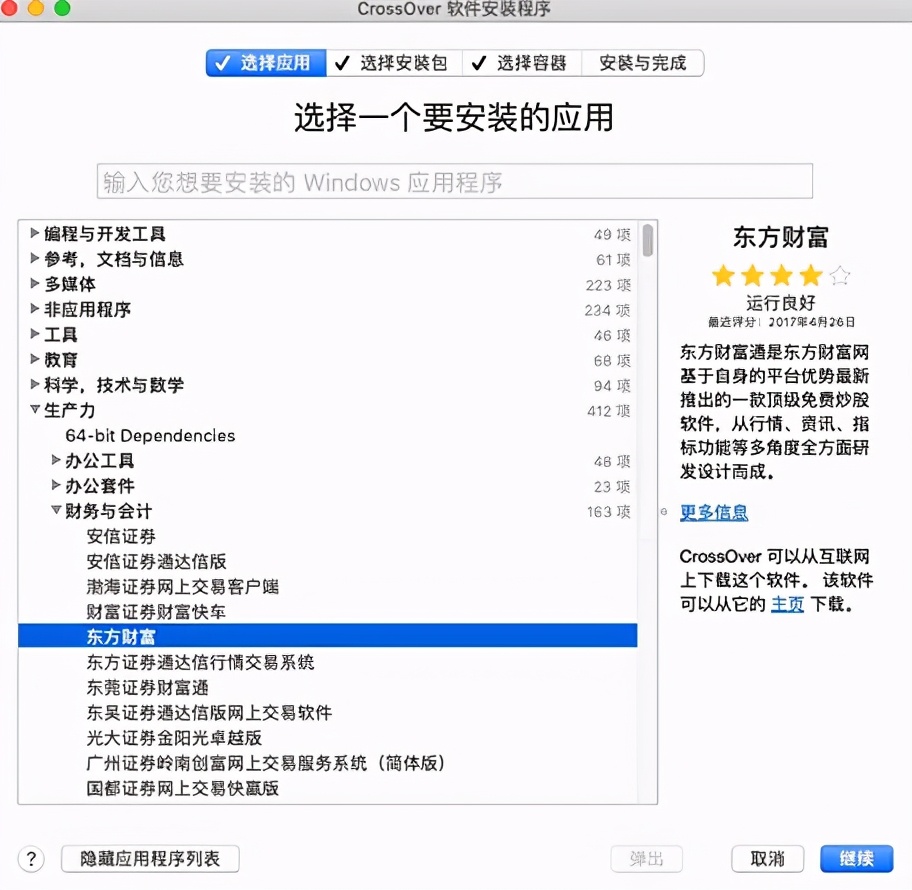Switch to the 选择容器 tab
The height and width of the screenshot is (890, 912).
(x=522, y=63)
